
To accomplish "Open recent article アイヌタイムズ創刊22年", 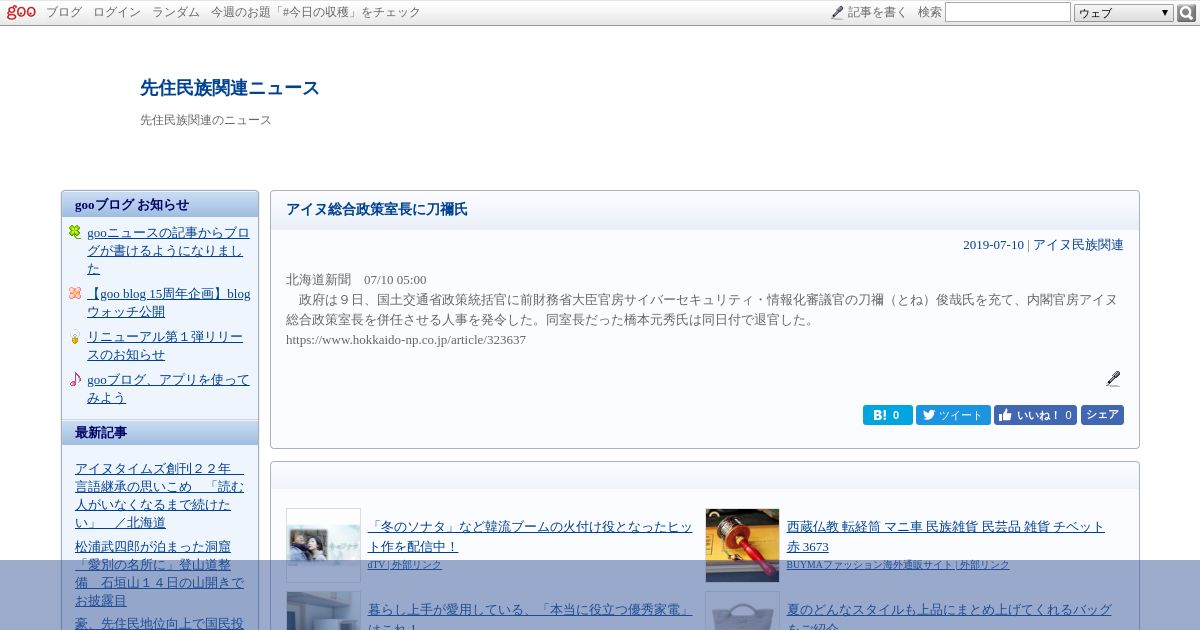I will 159,495.
